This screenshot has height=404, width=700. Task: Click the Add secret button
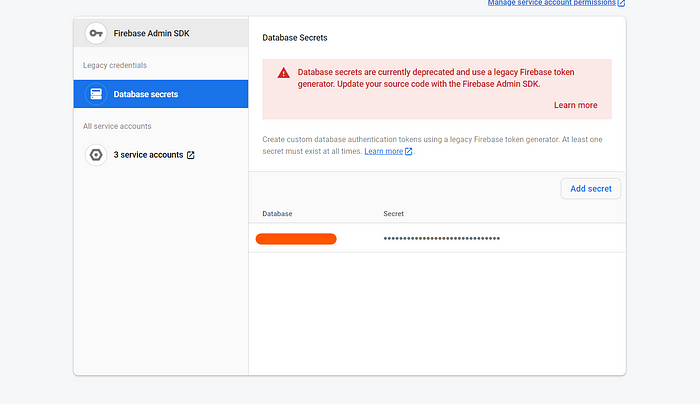point(591,189)
